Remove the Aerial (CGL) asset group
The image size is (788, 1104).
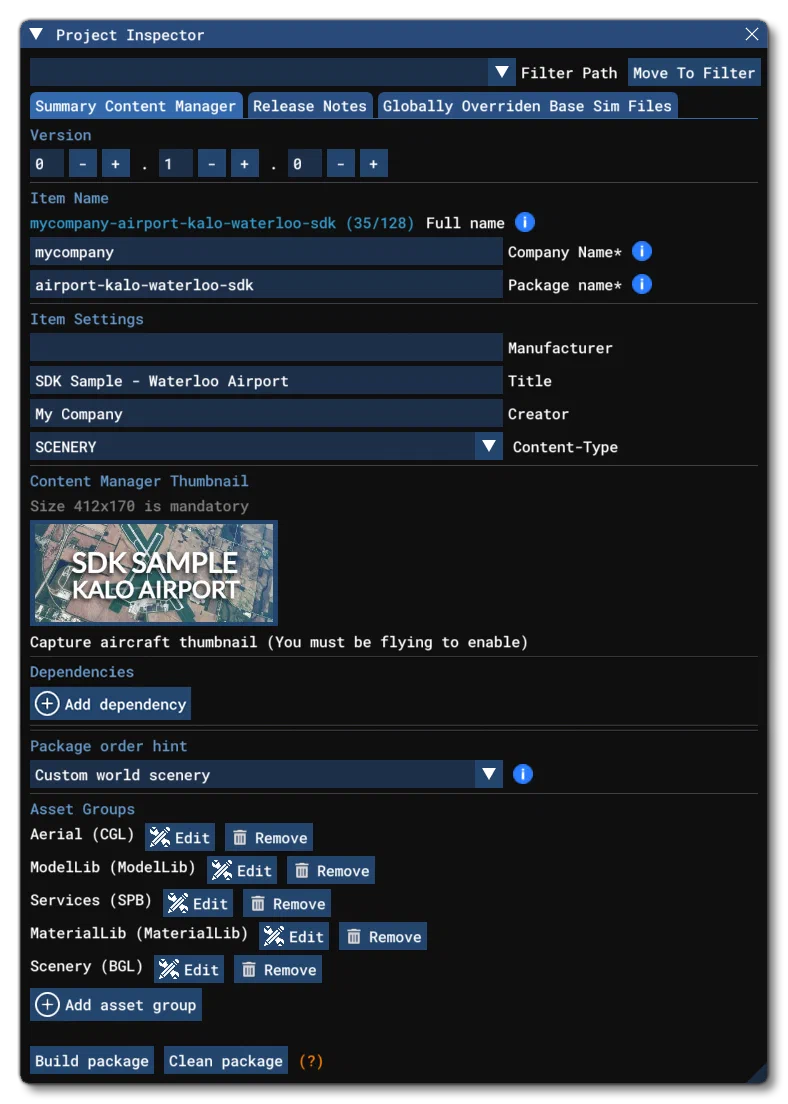(x=269, y=838)
